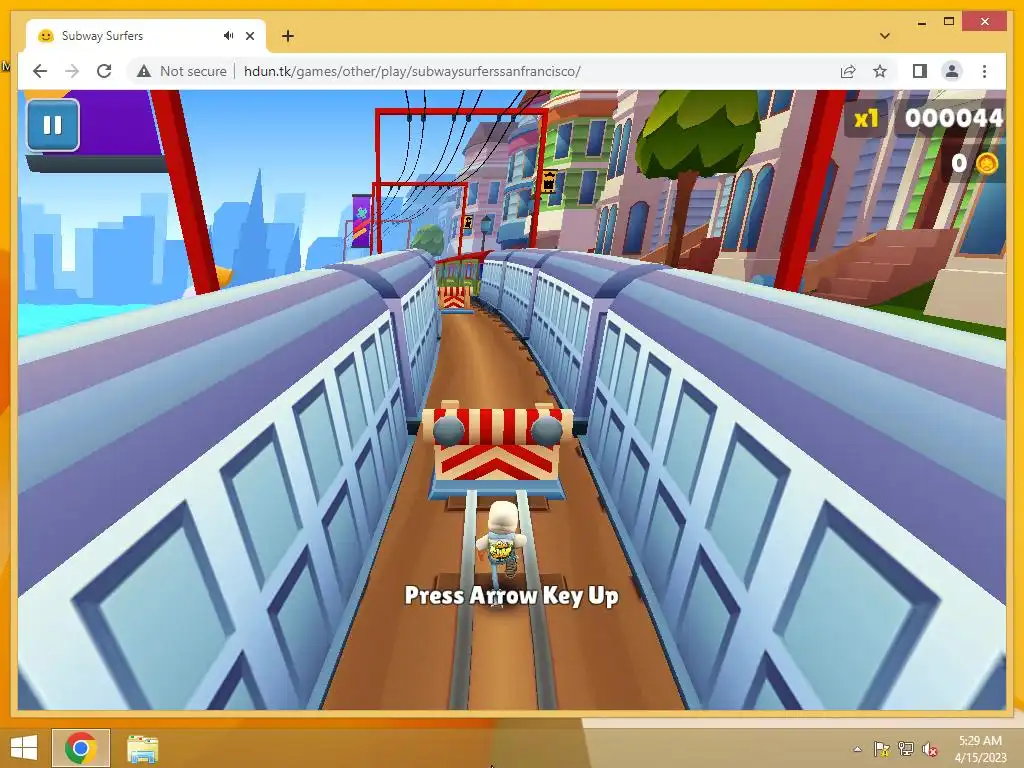
Task: Show hidden system tray icons
Action: (x=857, y=749)
